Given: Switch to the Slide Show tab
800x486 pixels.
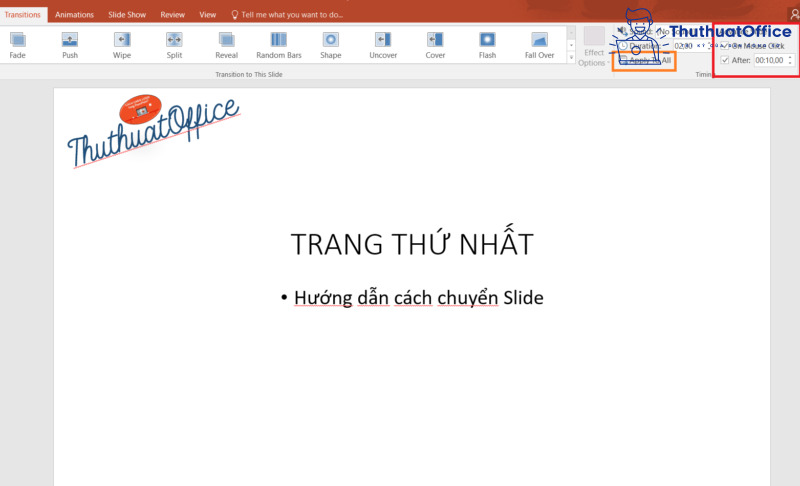Looking at the screenshot, I should coord(127,15).
